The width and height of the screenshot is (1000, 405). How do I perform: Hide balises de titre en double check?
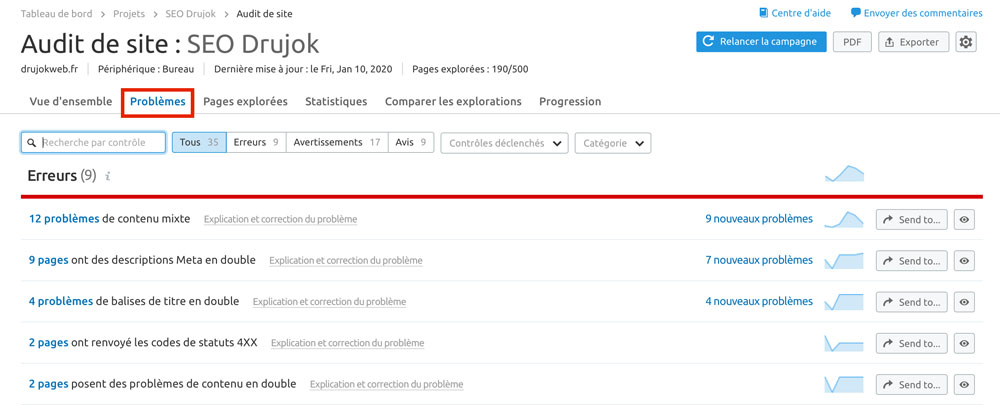(964, 302)
